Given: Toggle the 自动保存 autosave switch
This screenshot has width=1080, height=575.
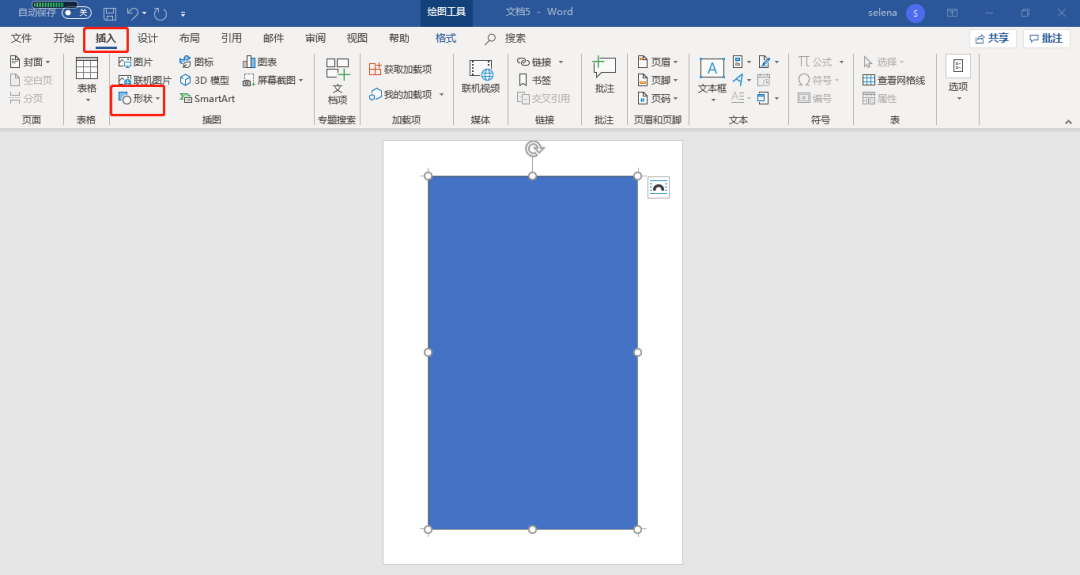Looking at the screenshot, I should [x=76, y=13].
